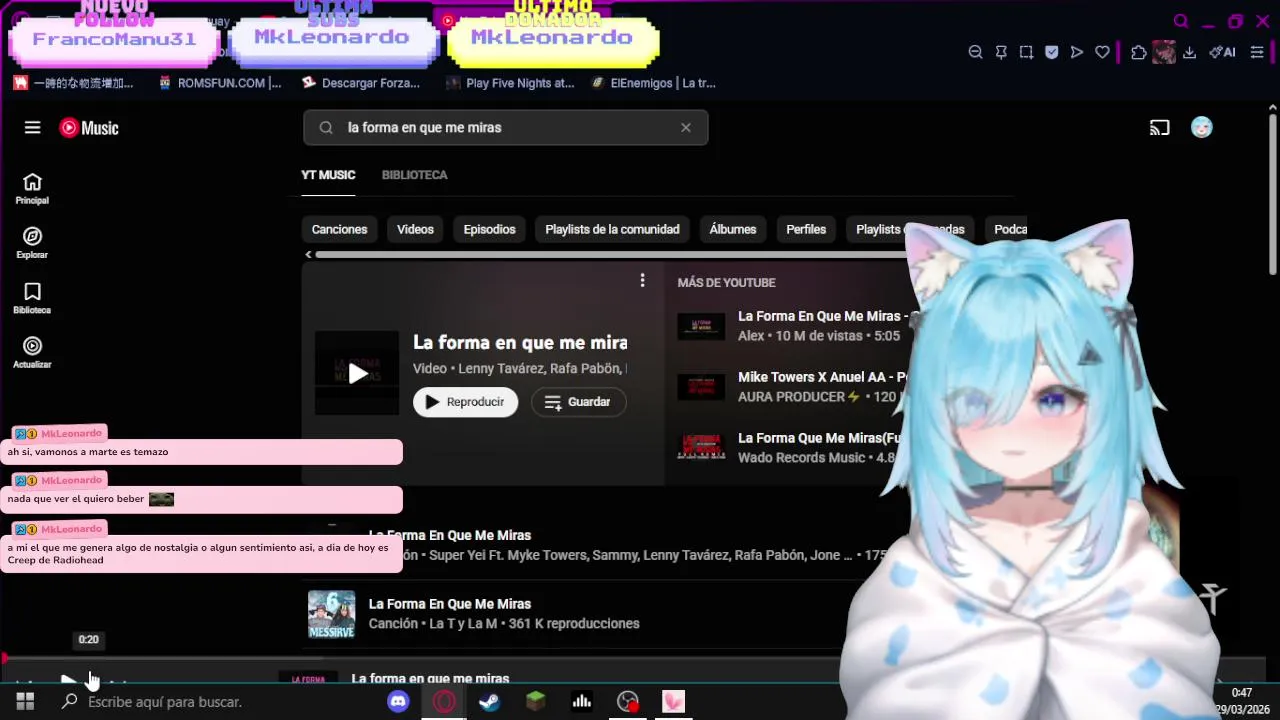The height and width of the screenshot is (720, 1280).
Task: Open Discord from the taskbar
Action: click(x=398, y=702)
